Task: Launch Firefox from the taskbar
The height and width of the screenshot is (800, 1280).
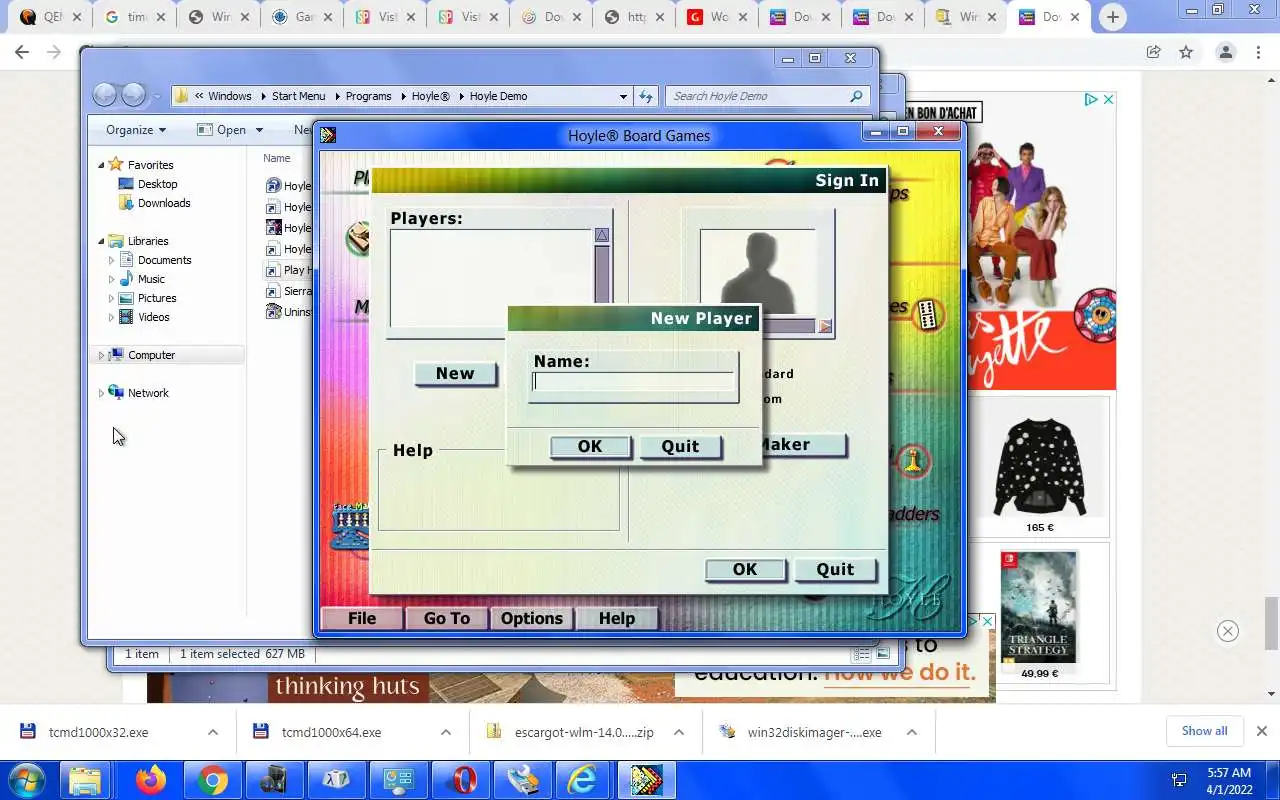Action: coord(151,780)
